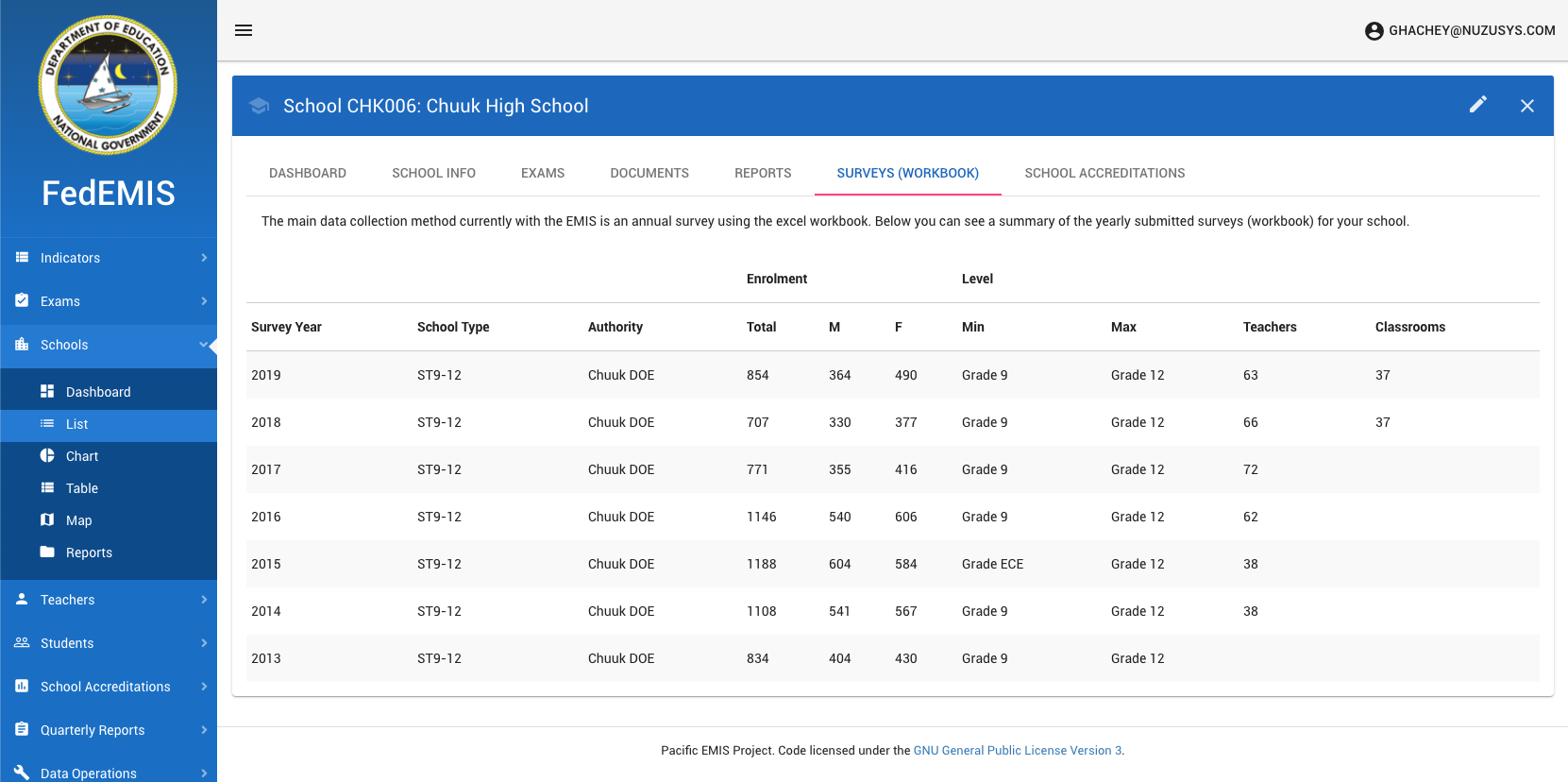Click the pencil edit icon
The width and height of the screenshot is (1568, 782).
1477,105
